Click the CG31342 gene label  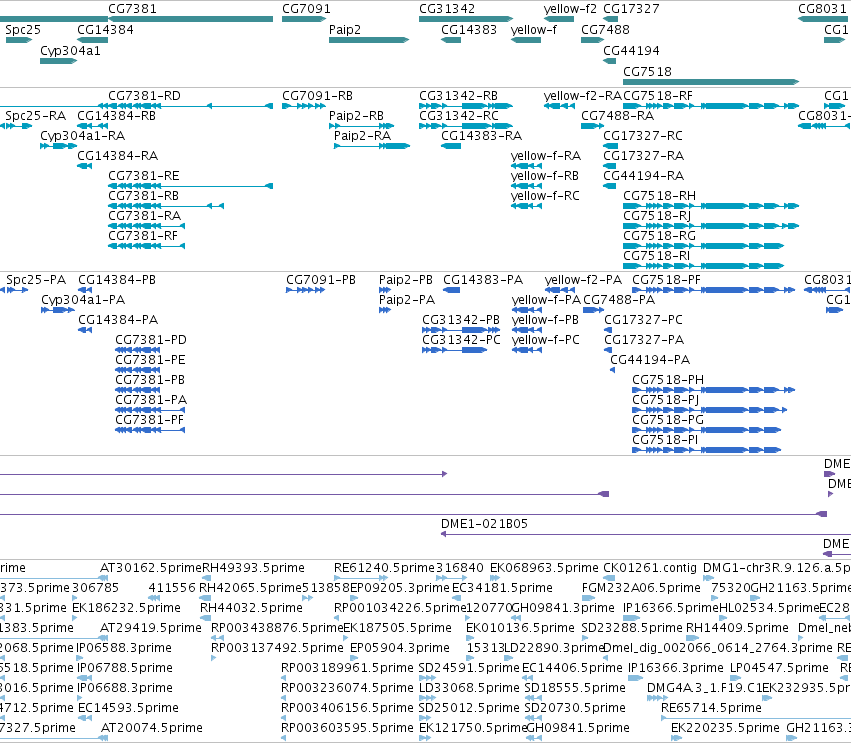pyautogui.click(x=447, y=9)
